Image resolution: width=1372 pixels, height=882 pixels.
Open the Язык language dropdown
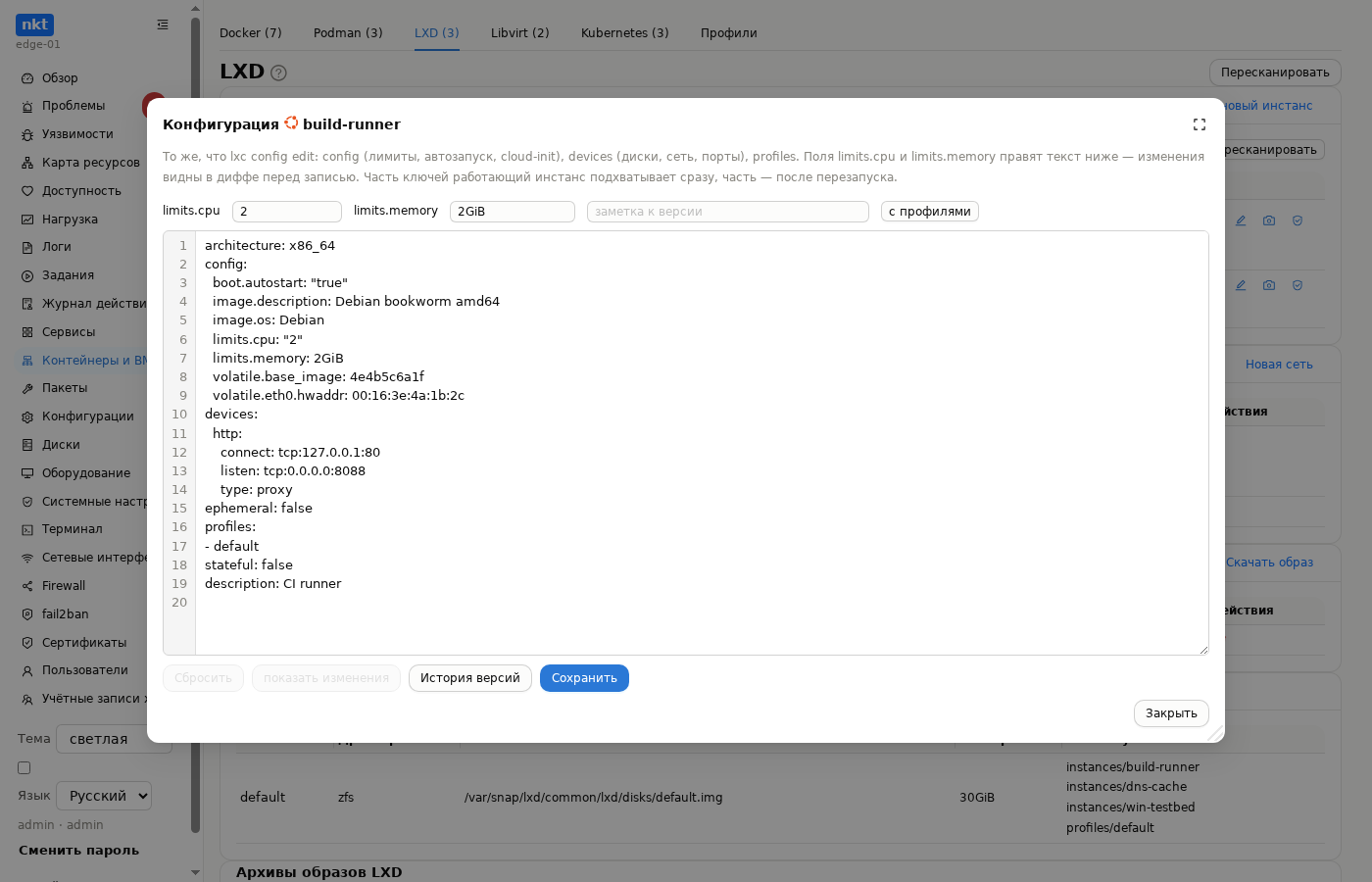[x=104, y=796]
